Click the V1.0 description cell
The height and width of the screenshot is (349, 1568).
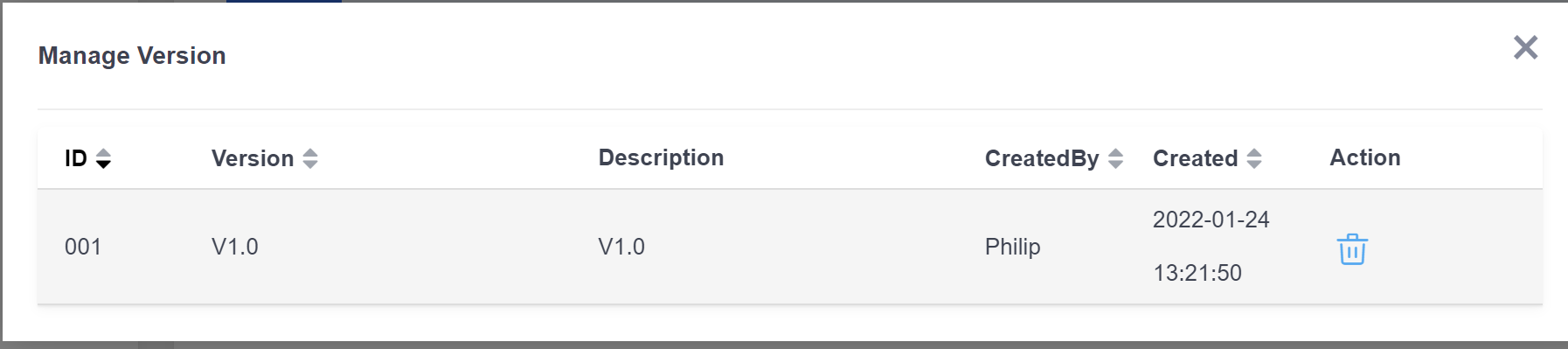pyautogui.click(x=621, y=247)
